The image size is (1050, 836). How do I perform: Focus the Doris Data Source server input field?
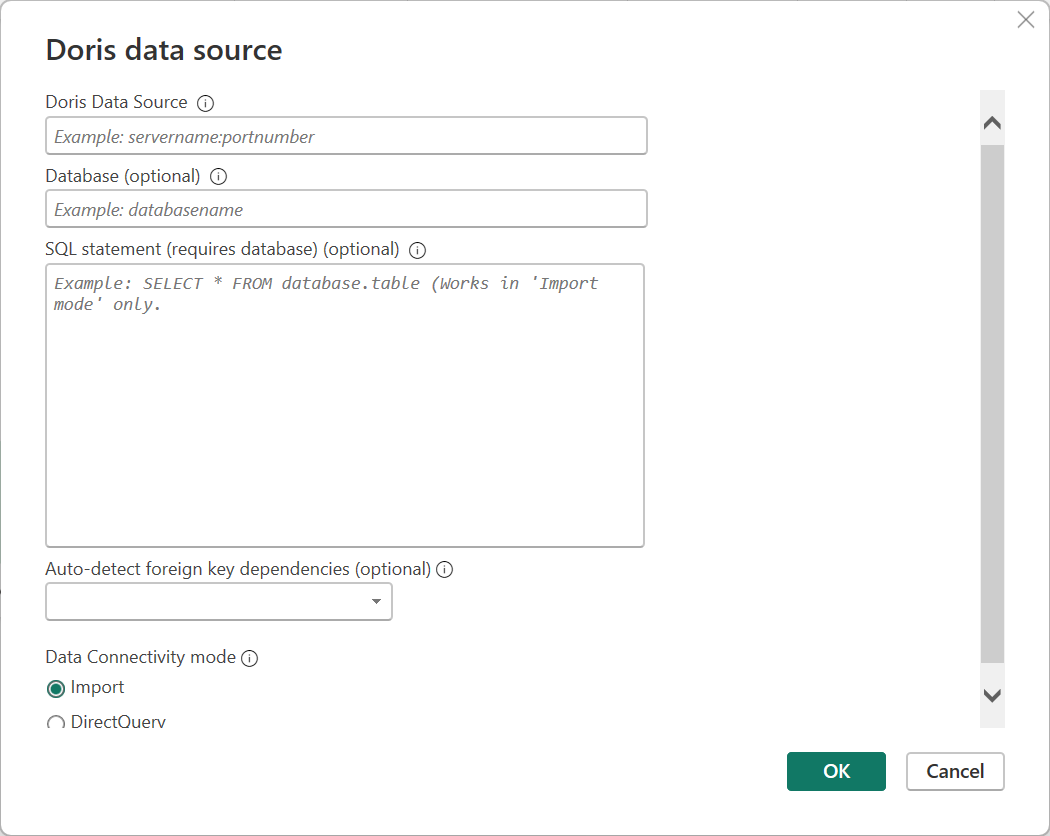click(346, 136)
